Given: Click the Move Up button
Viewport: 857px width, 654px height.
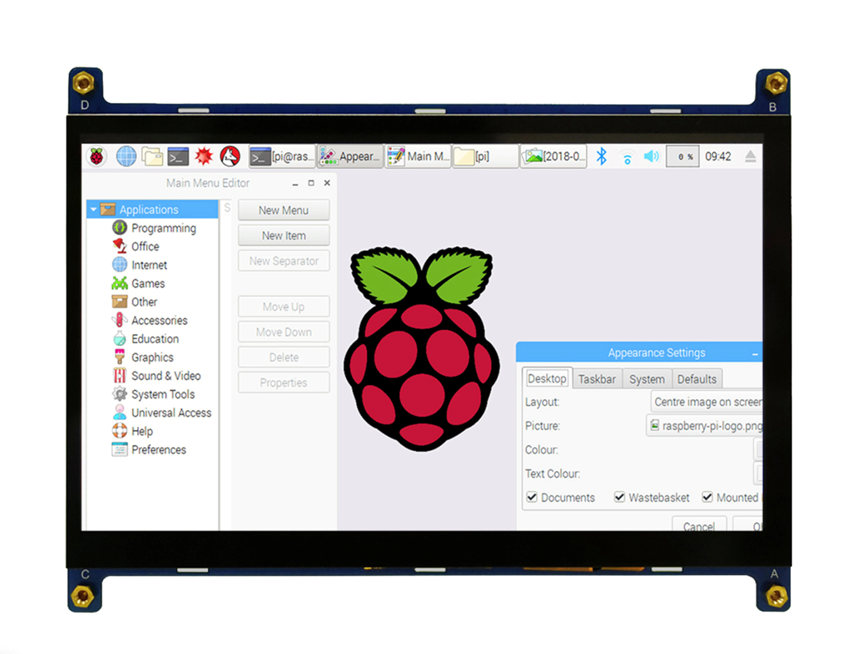Looking at the screenshot, I should pos(284,307).
